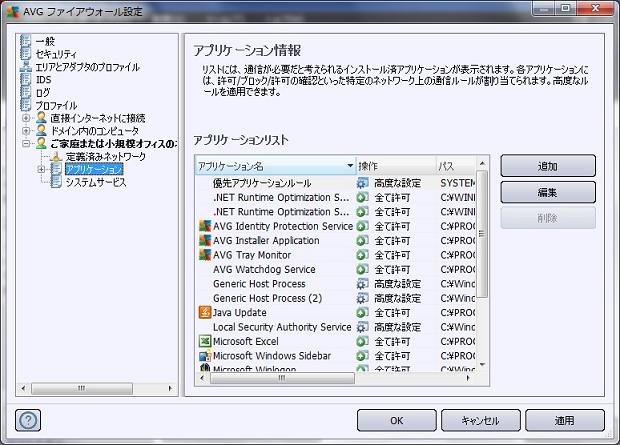This screenshot has height=445, width=620.
Task: Click AVG logo beside Tray Monitor
Action: tap(205, 255)
